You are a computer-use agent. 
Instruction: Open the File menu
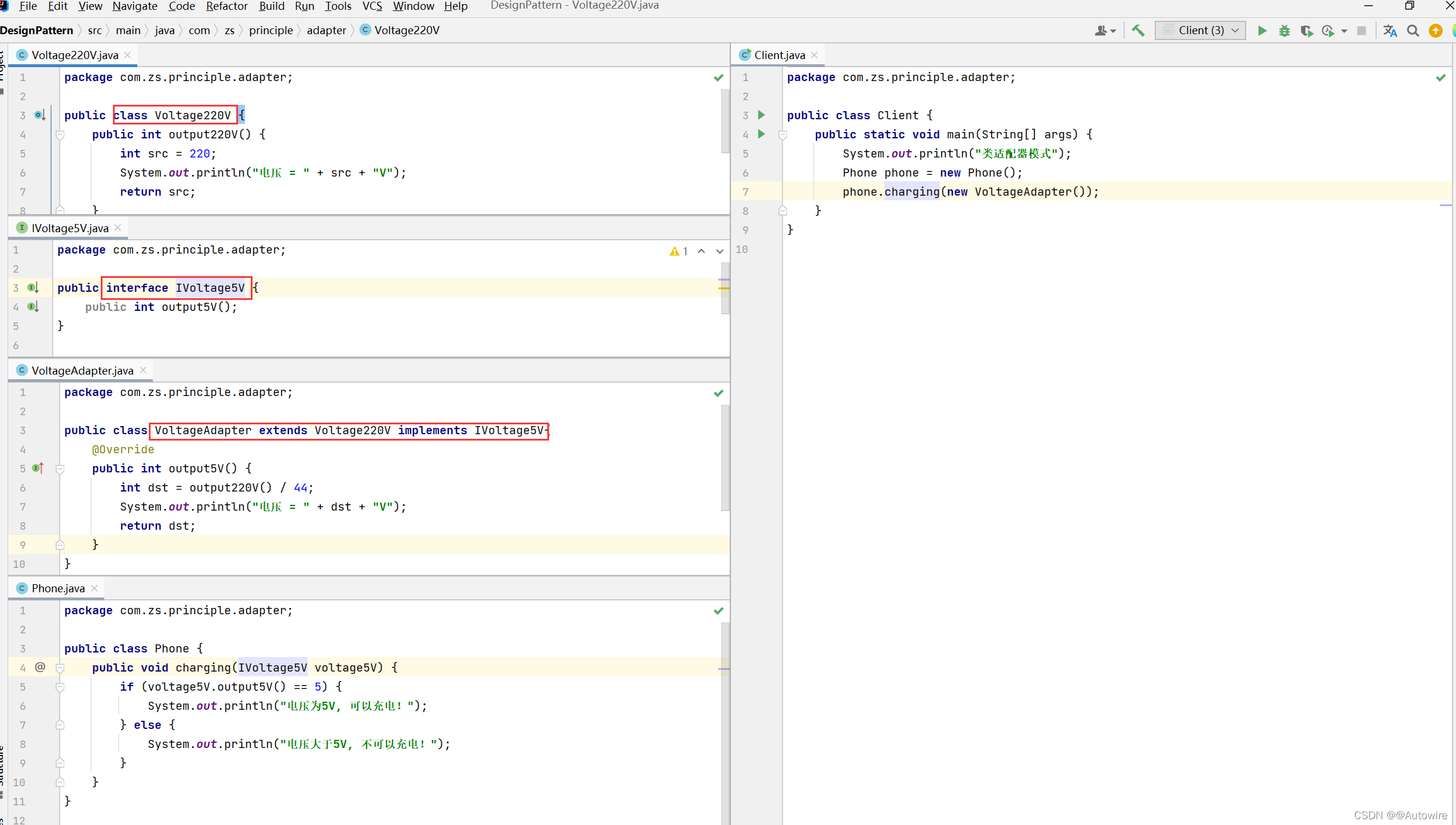coord(28,6)
